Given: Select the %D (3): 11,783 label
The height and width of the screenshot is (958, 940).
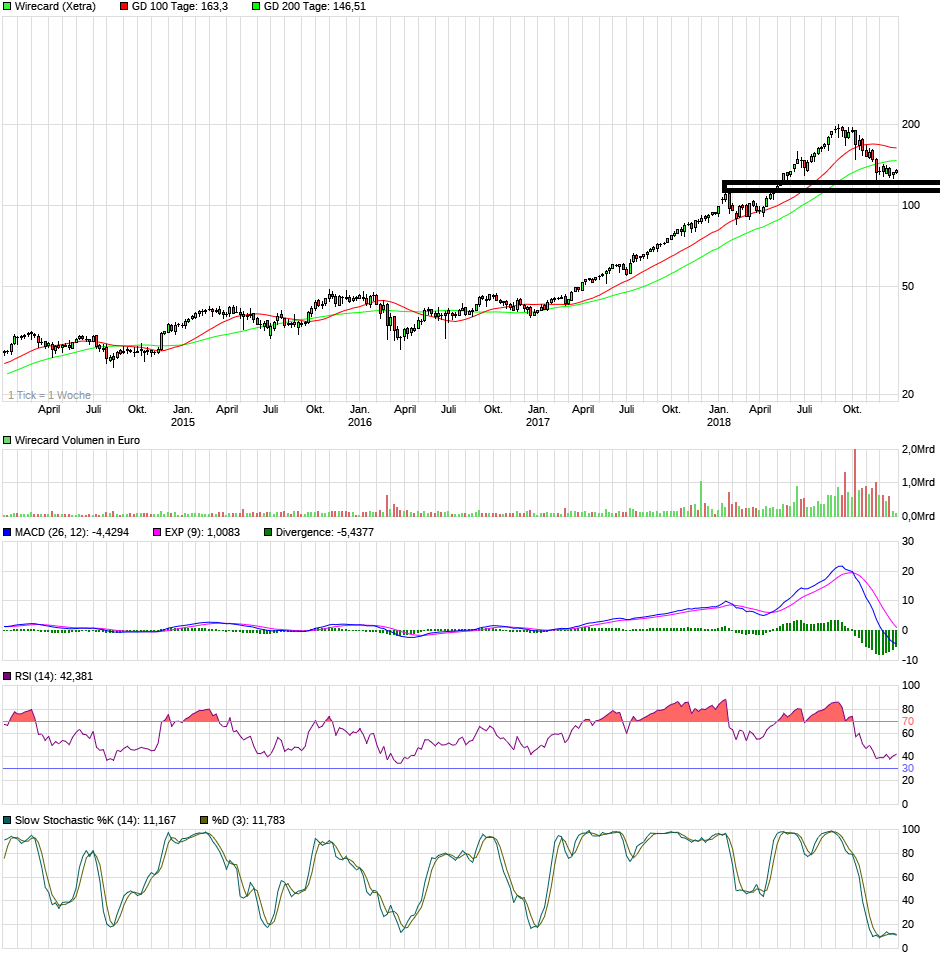Looking at the screenshot, I should pos(248,820).
